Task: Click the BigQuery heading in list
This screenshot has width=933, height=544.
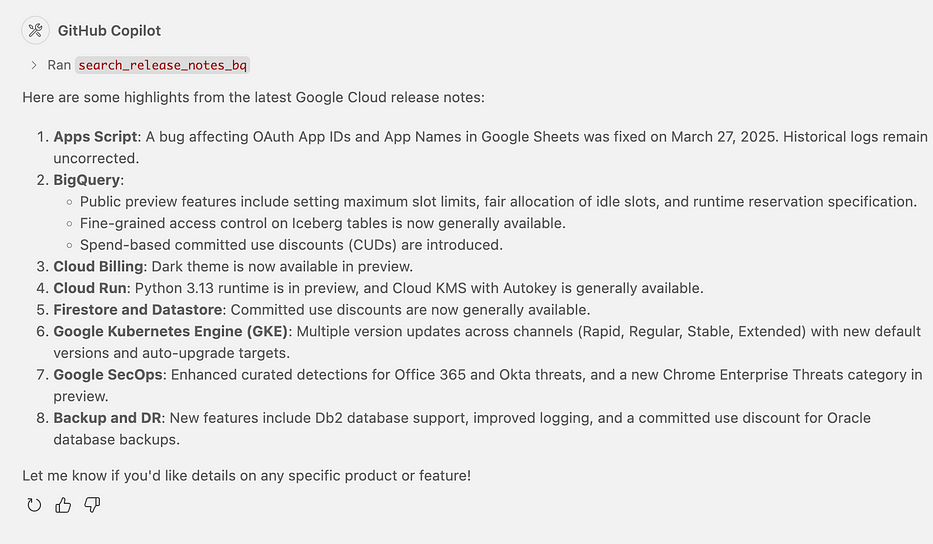Action: point(87,180)
